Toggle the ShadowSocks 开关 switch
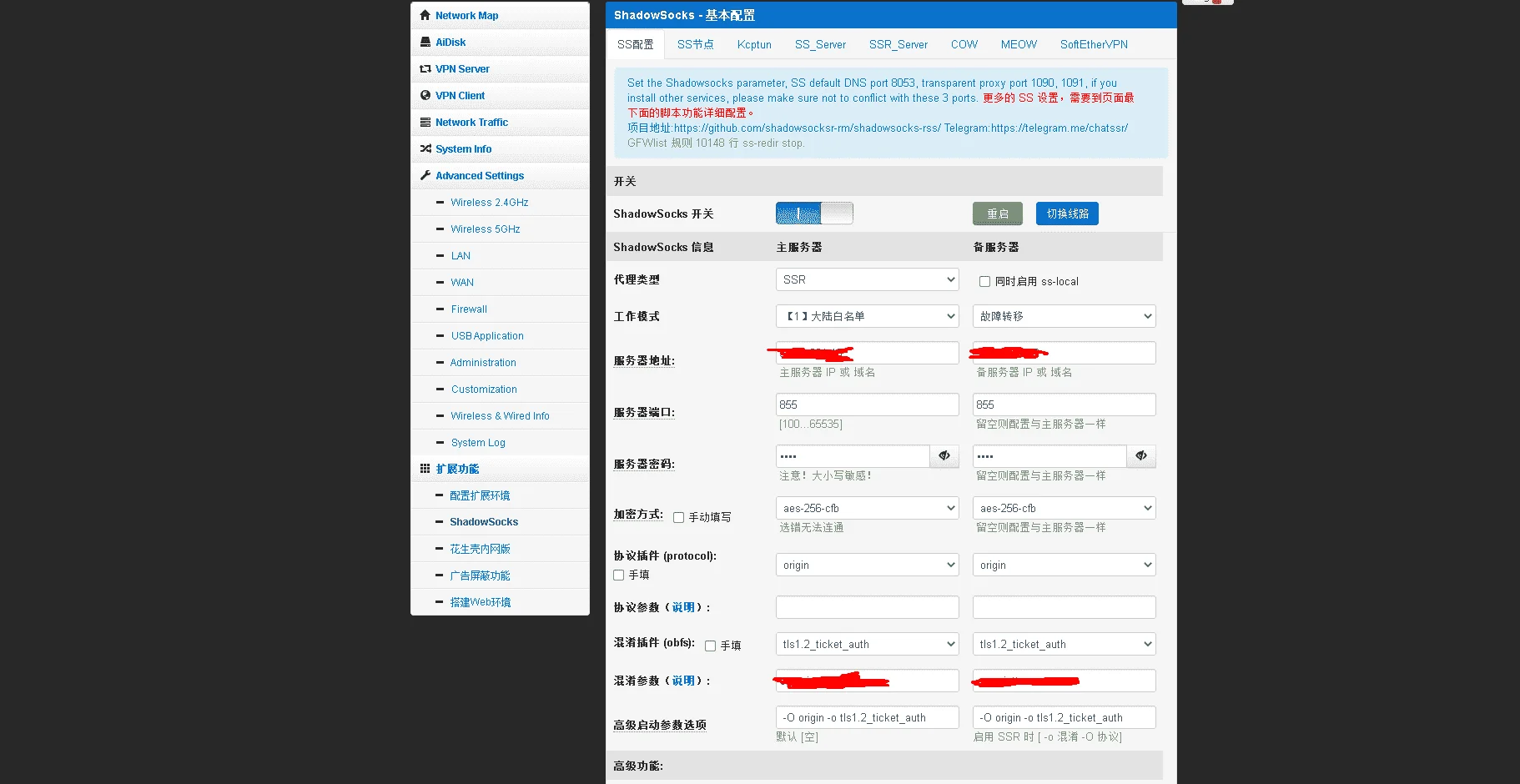Screen dimensions: 1520x784 coord(814,214)
